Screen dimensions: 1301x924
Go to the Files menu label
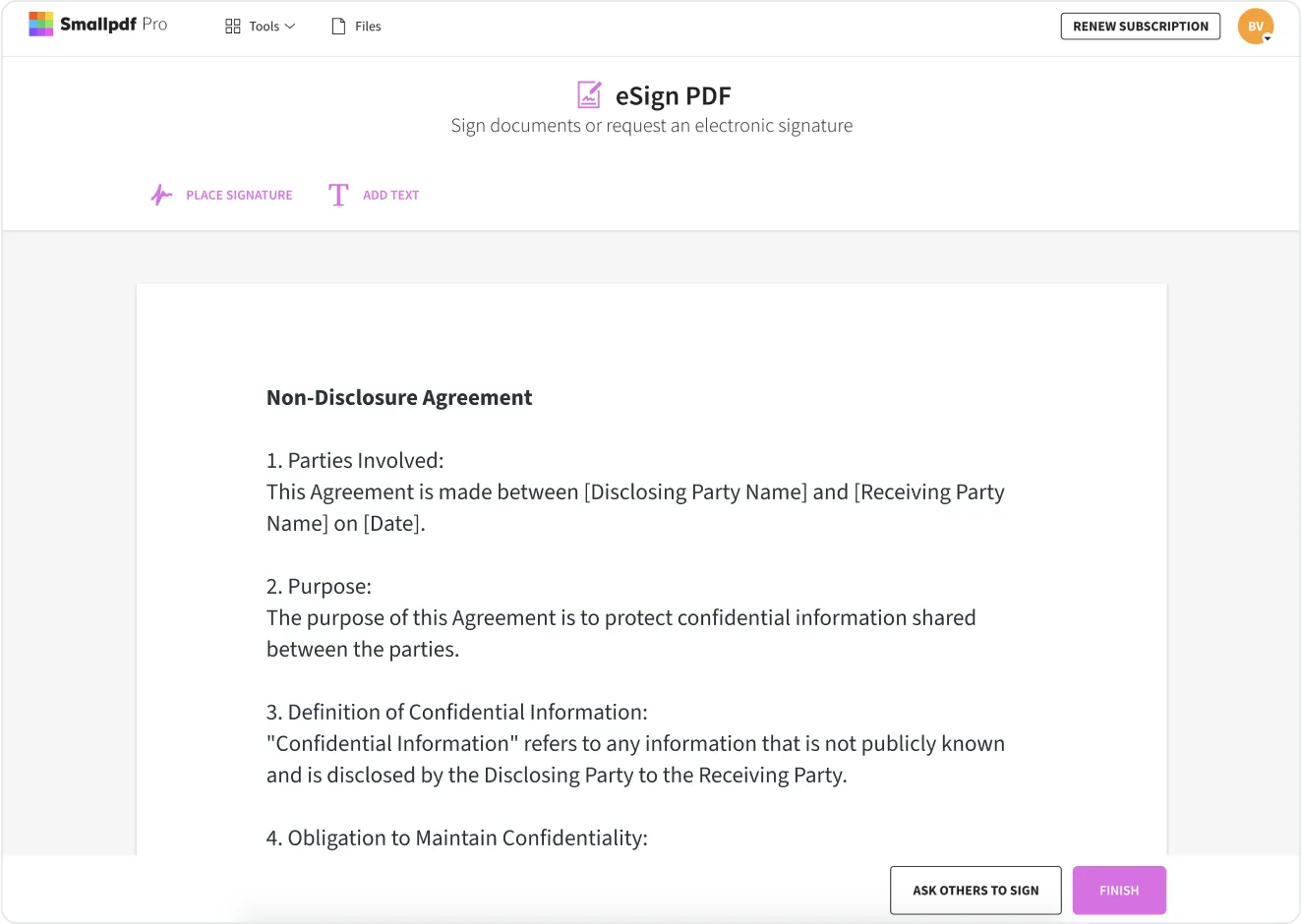tap(368, 27)
